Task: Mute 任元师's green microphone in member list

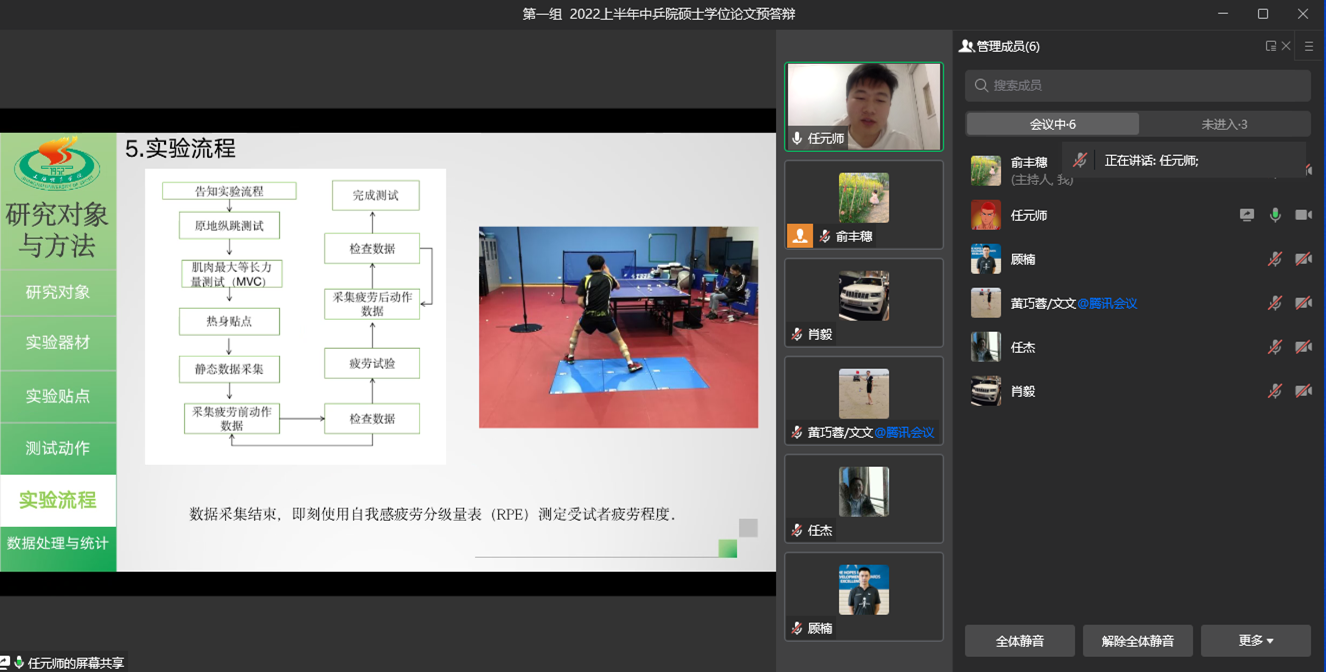Action: coord(1275,215)
